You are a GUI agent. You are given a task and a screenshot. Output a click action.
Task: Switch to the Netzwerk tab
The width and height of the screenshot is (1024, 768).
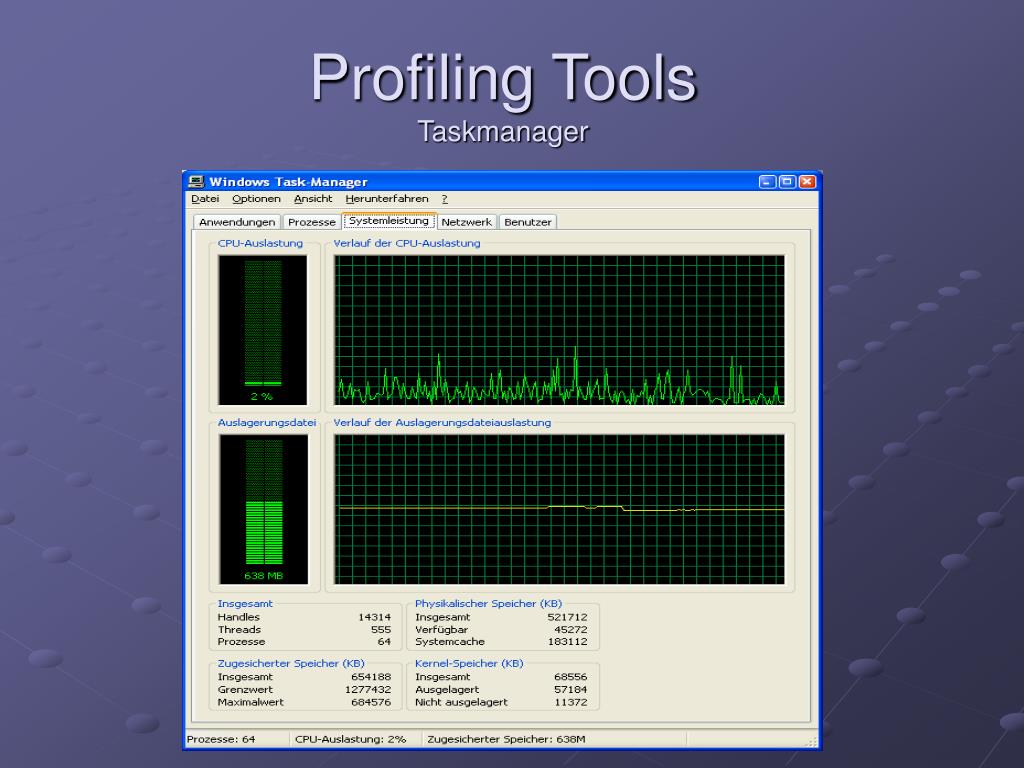[466, 222]
